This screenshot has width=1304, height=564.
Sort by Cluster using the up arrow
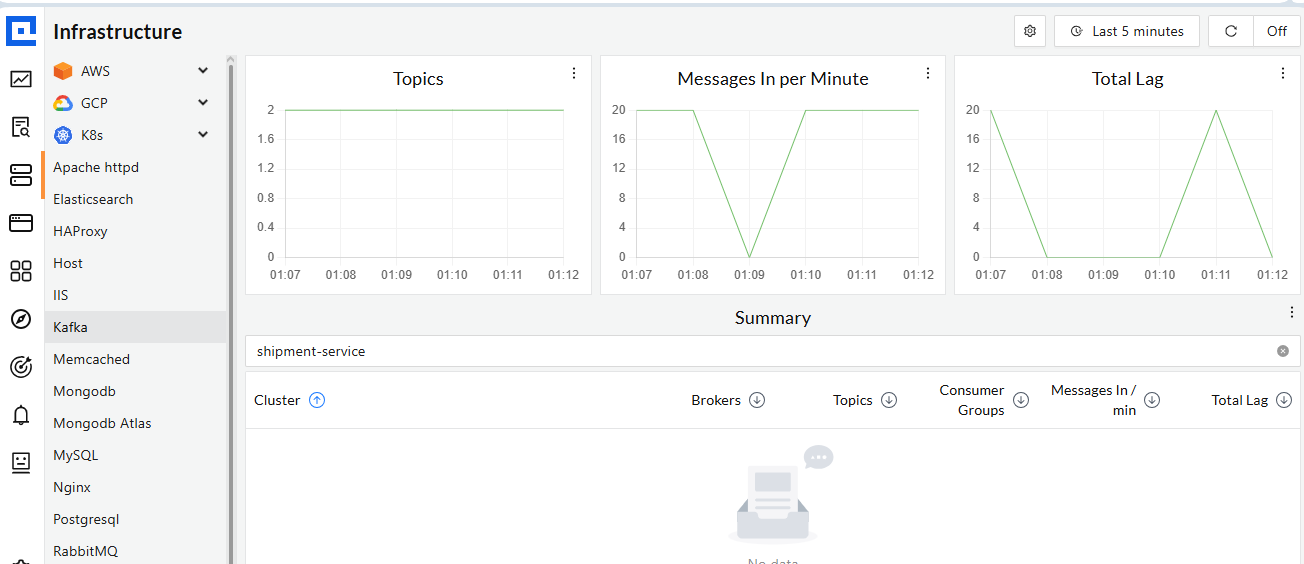[317, 400]
